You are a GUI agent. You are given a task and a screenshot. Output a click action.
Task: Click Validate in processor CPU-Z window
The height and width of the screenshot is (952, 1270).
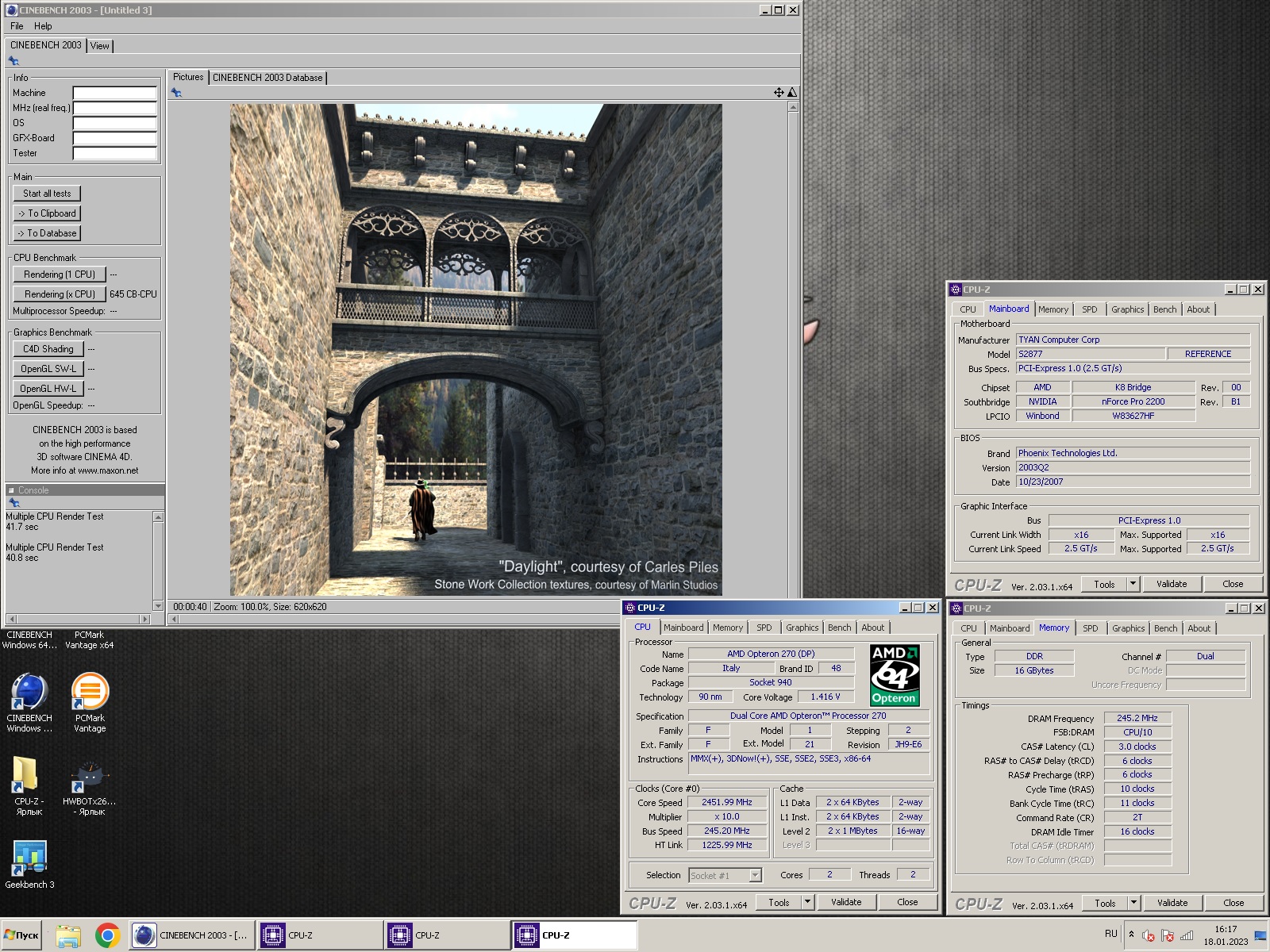point(846,902)
